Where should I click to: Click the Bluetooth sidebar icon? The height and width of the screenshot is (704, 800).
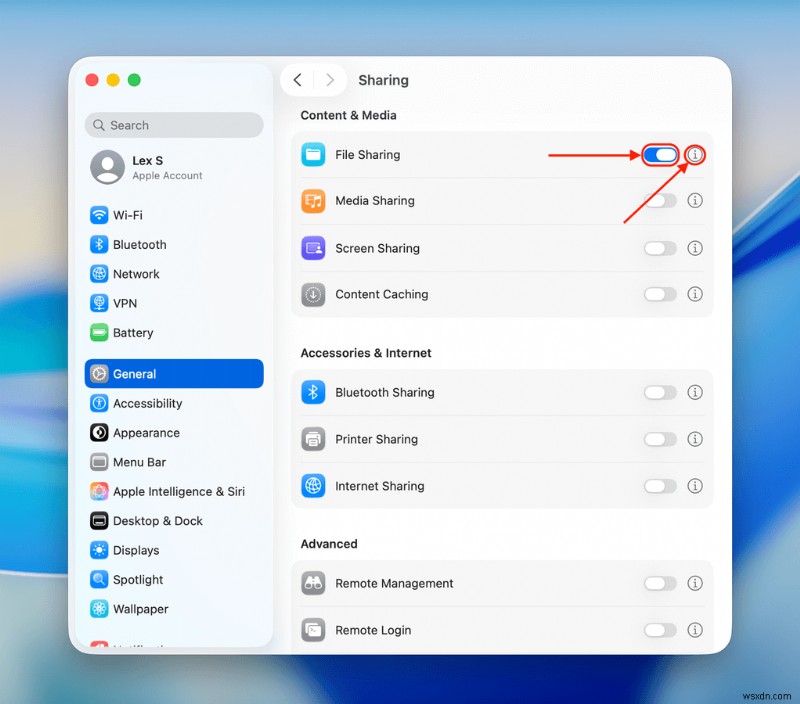tap(99, 244)
